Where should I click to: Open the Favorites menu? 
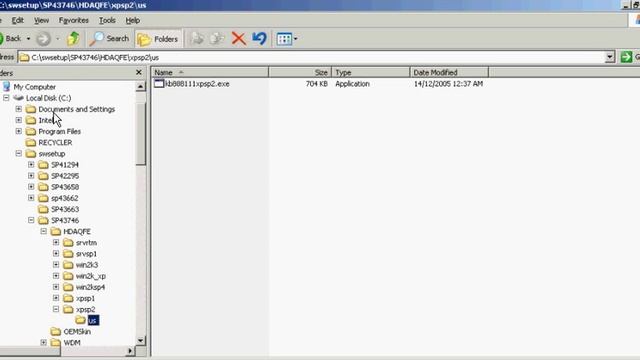(x=73, y=20)
